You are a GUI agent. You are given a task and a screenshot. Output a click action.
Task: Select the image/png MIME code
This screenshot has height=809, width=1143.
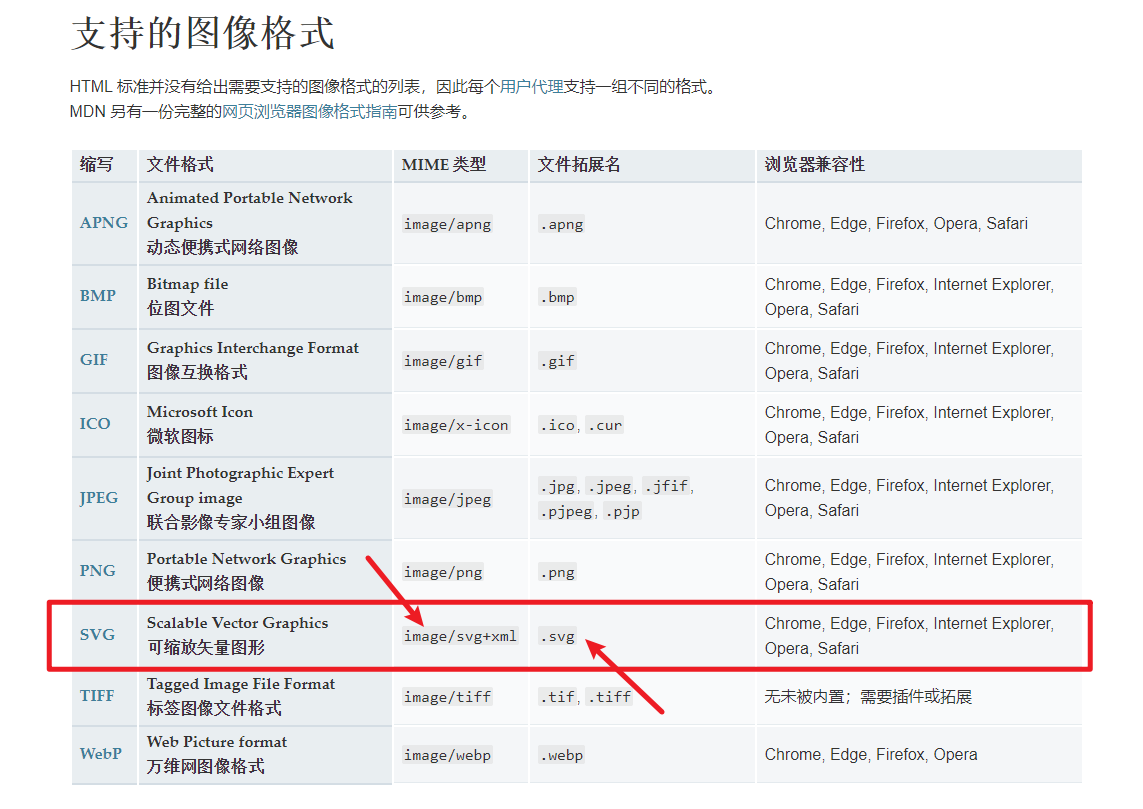(x=443, y=572)
